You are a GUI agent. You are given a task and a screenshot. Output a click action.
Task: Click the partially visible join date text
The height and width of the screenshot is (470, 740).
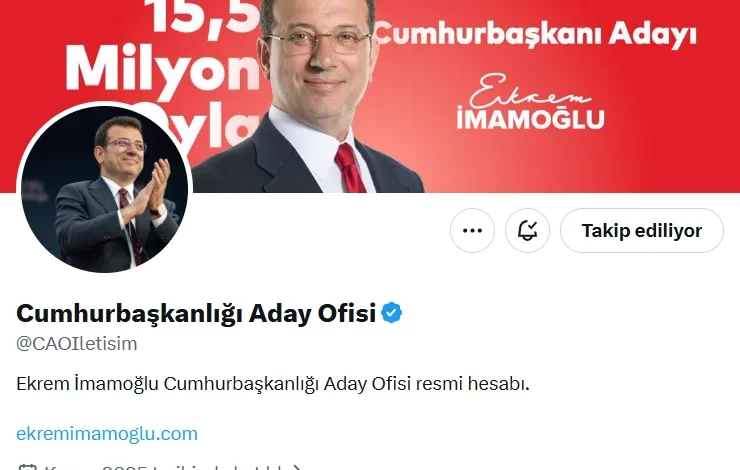pyautogui.click(x=167, y=467)
